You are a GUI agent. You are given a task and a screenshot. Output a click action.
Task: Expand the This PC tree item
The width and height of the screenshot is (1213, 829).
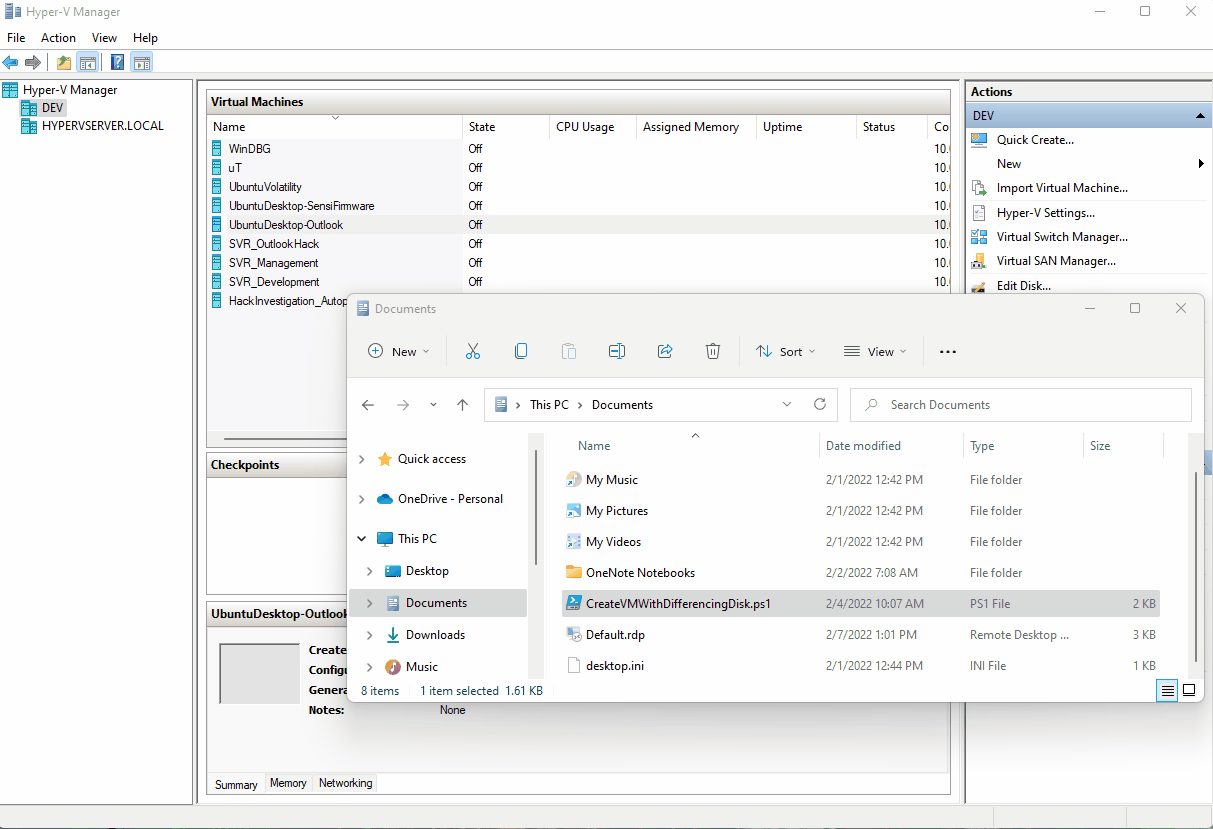pos(362,538)
